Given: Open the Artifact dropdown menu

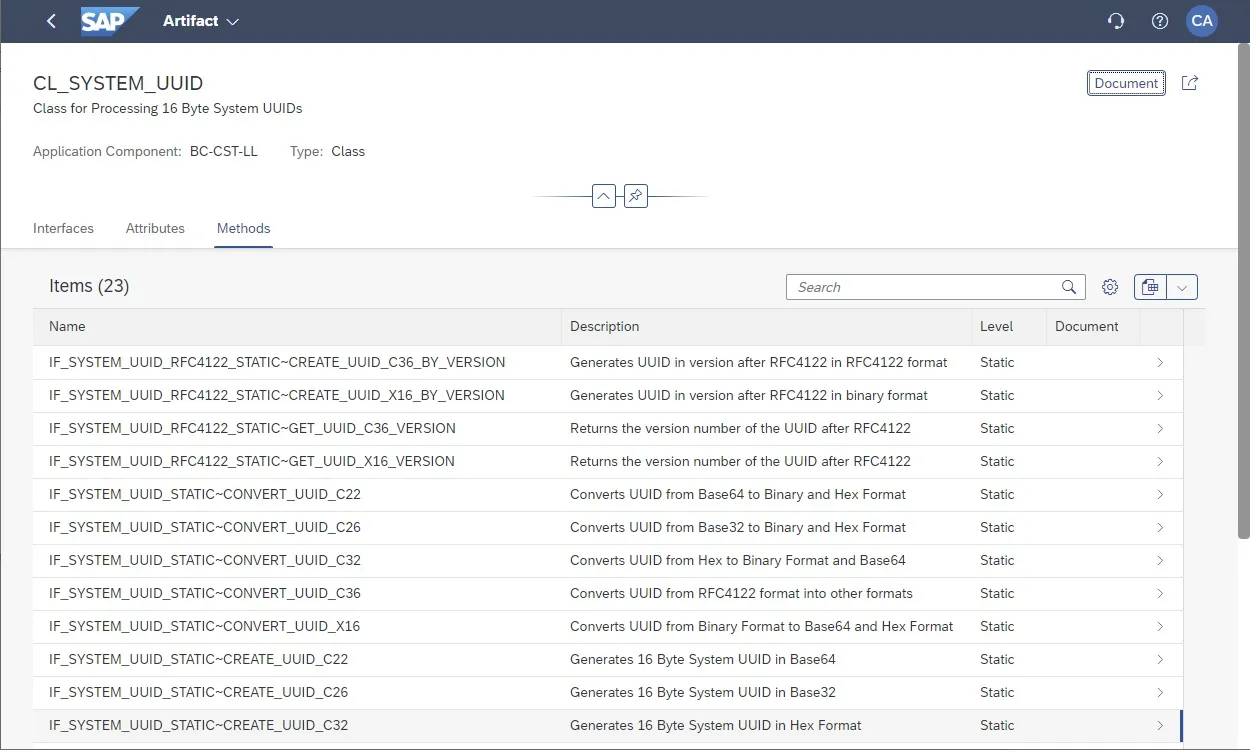Looking at the screenshot, I should click(200, 21).
